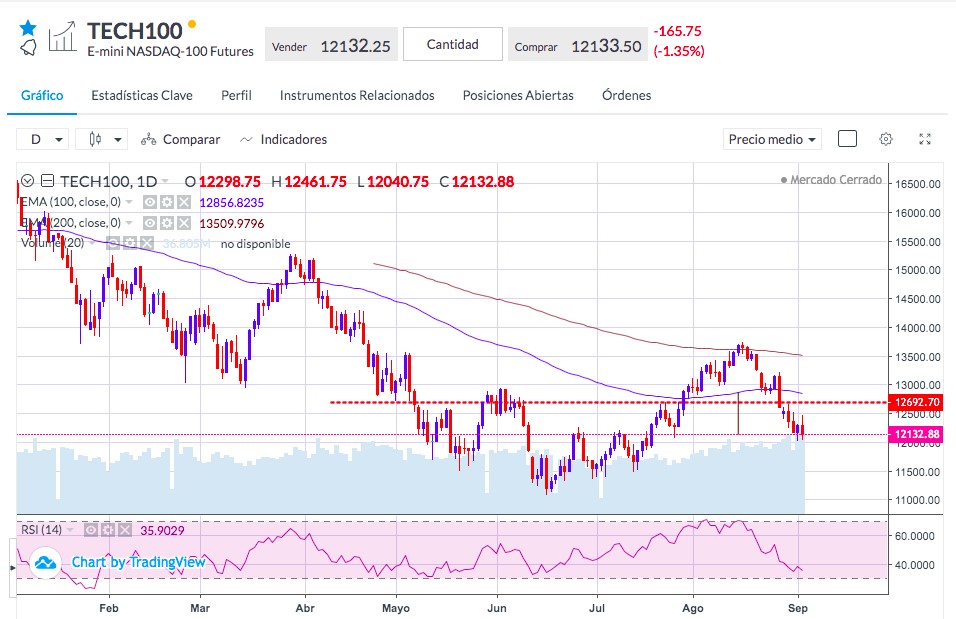
Task: Select the red 12692.70 price line label
Action: [x=916, y=402]
